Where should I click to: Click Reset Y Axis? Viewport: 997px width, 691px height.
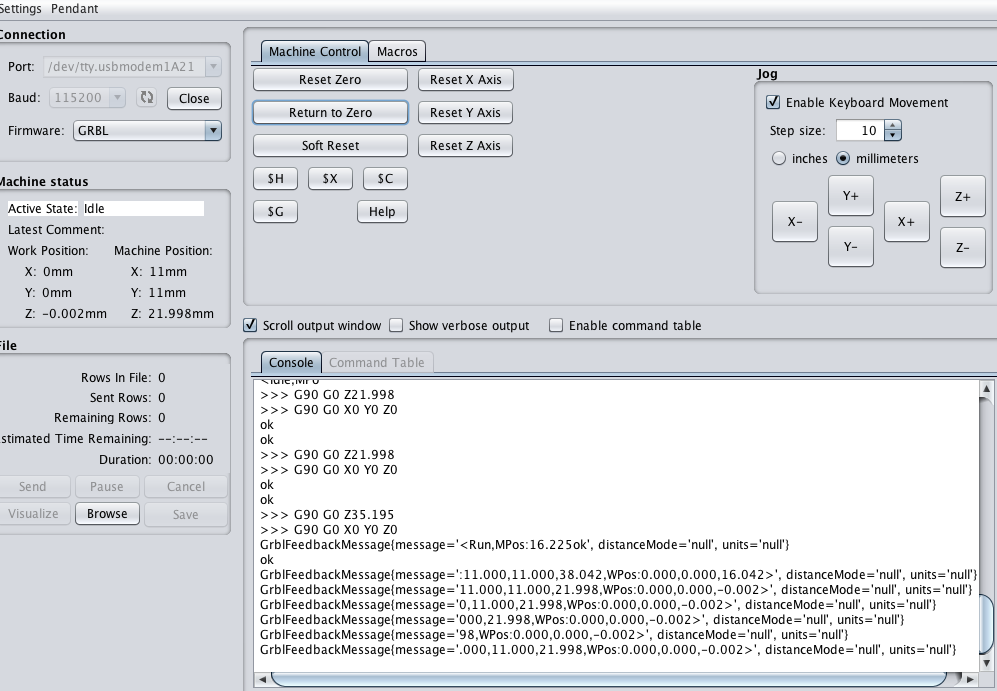pos(465,113)
